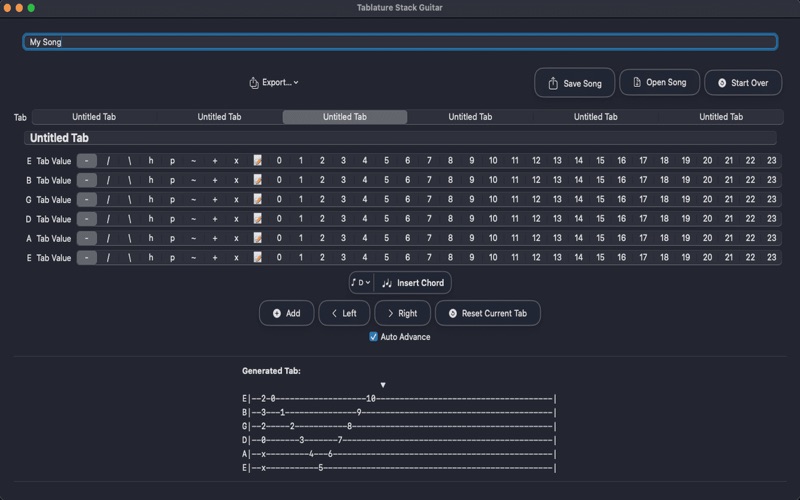Select hammer-on 'h' on the bottom E string row

click(x=151, y=258)
